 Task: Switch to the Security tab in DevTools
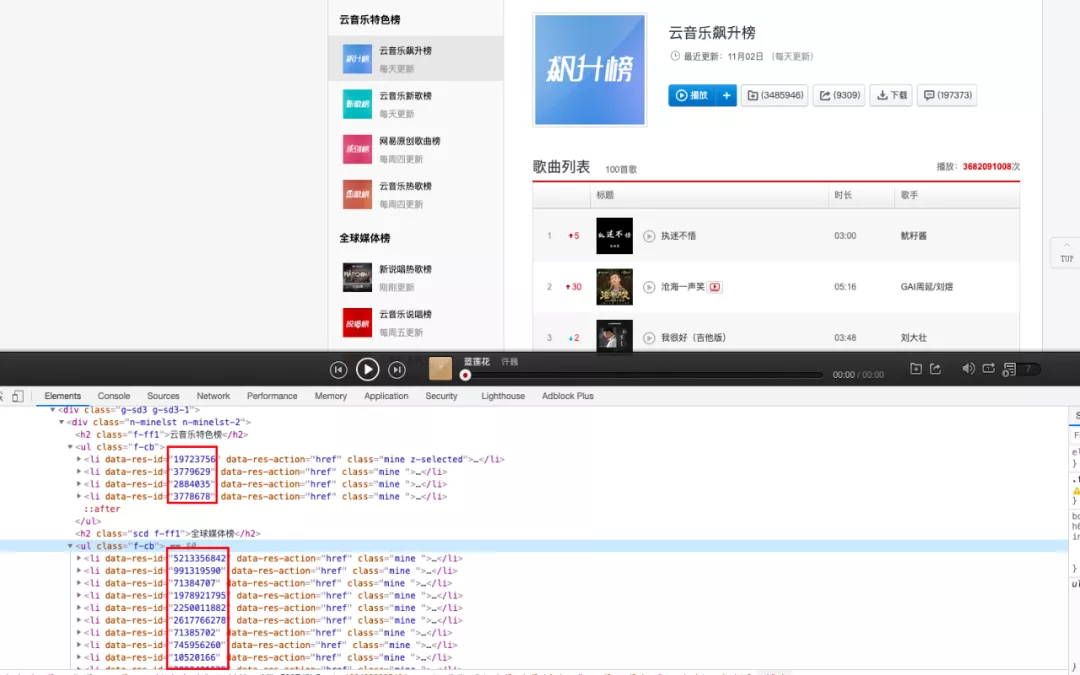[442, 396]
